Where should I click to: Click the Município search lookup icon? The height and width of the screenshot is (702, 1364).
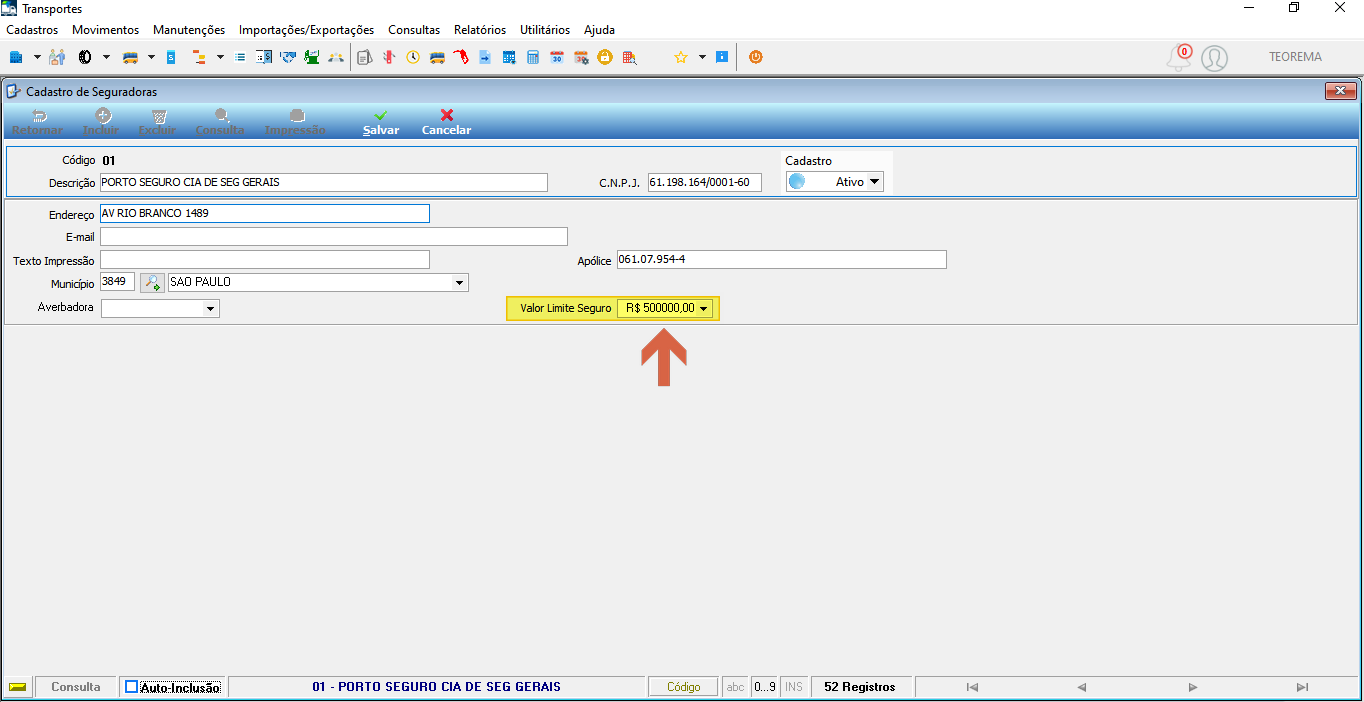pos(152,282)
